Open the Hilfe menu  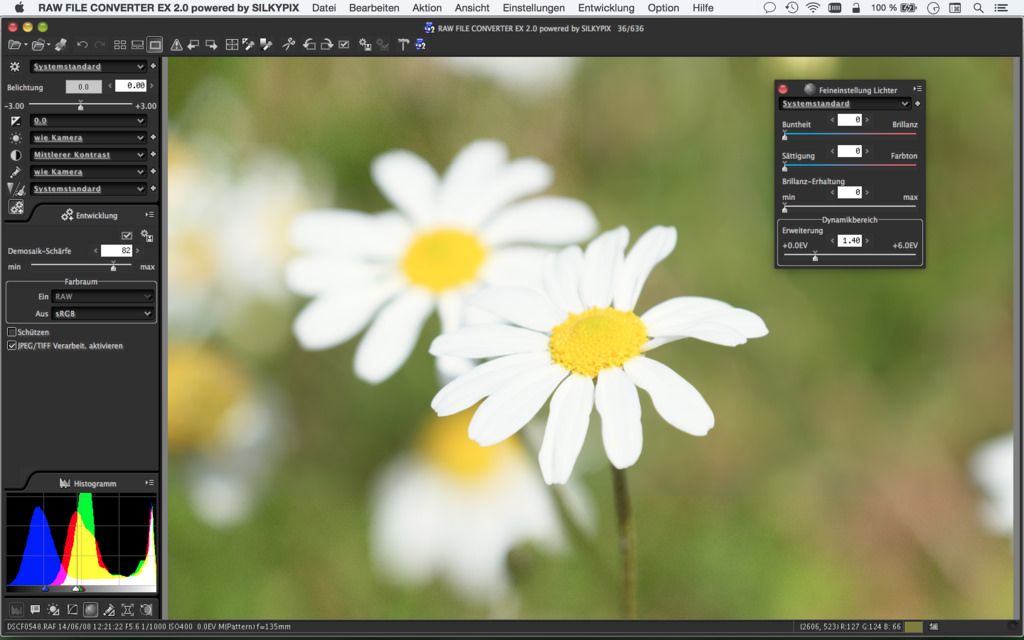(703, 8)
